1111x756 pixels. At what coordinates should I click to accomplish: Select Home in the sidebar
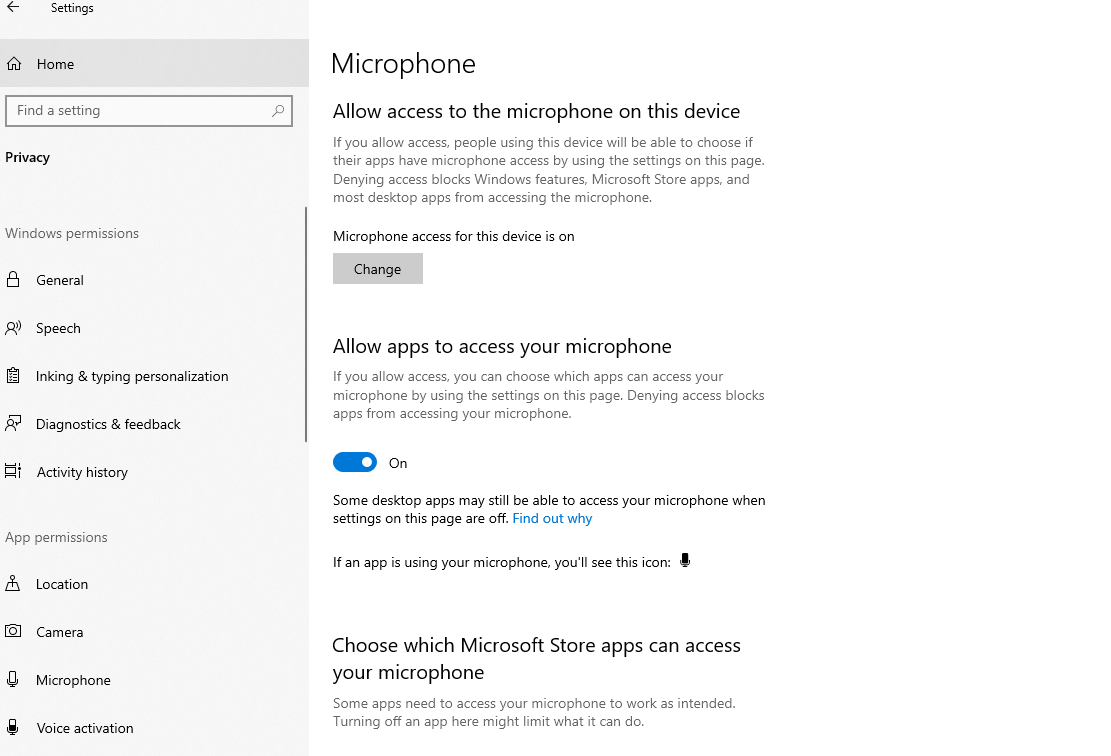[56, 63]
